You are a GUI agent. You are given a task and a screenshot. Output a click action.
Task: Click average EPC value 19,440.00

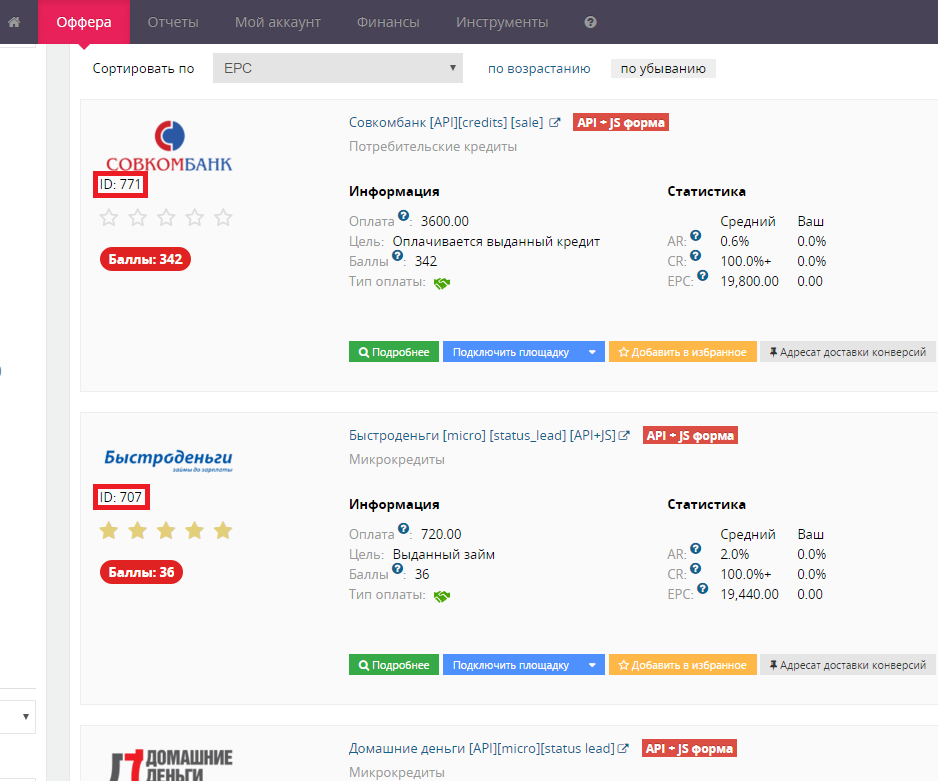pyautogui.click(x=750, y=594)
